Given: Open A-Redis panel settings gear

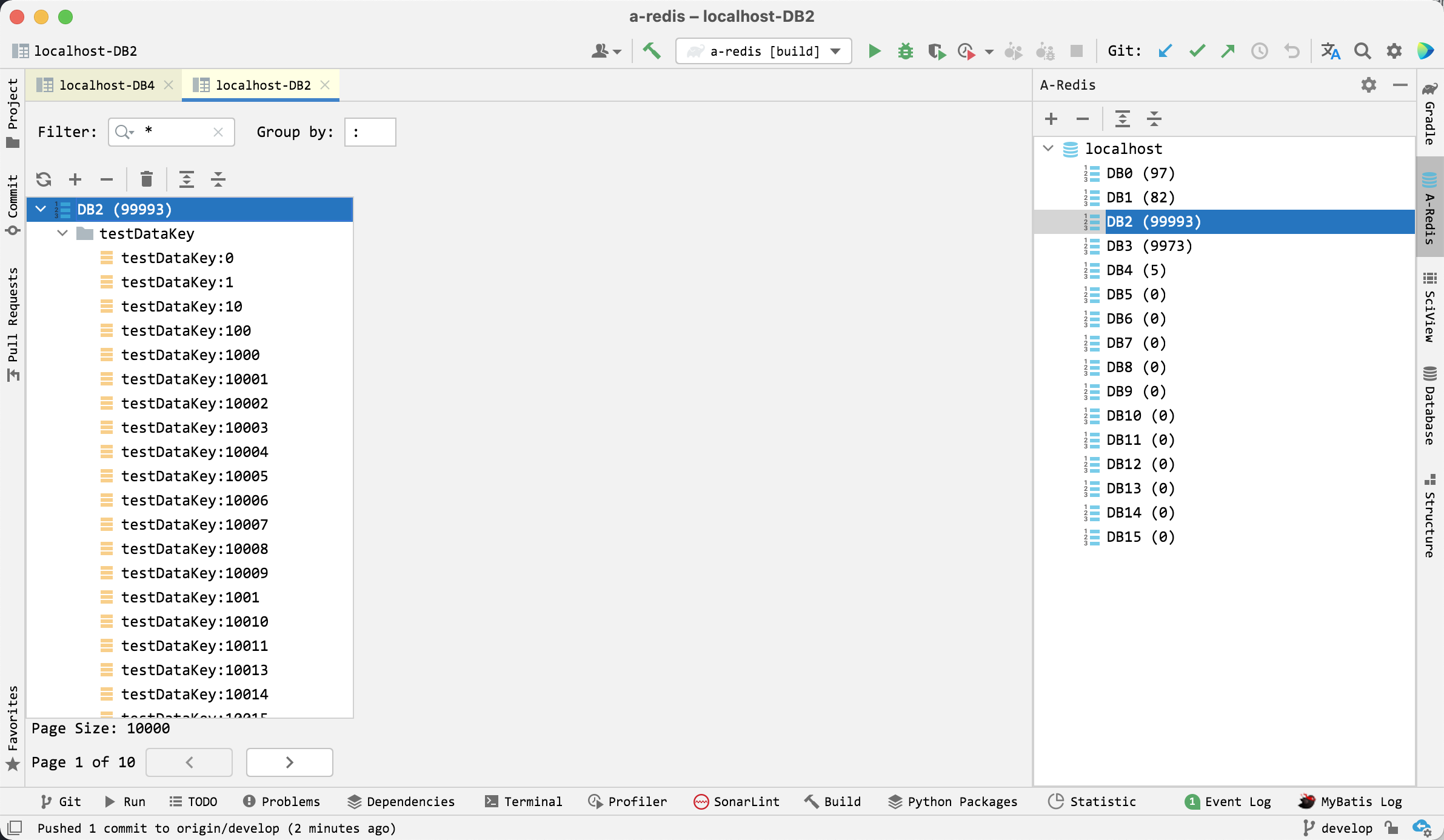Looking at the screenshot, I should click(x=1368, y=85).
